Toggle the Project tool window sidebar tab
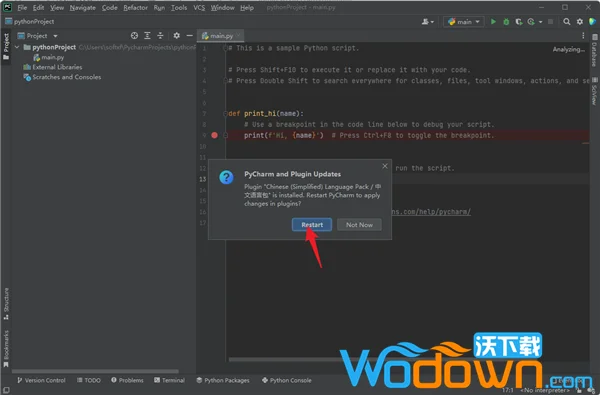The image size is (600, 395). [x=6, y=47]
